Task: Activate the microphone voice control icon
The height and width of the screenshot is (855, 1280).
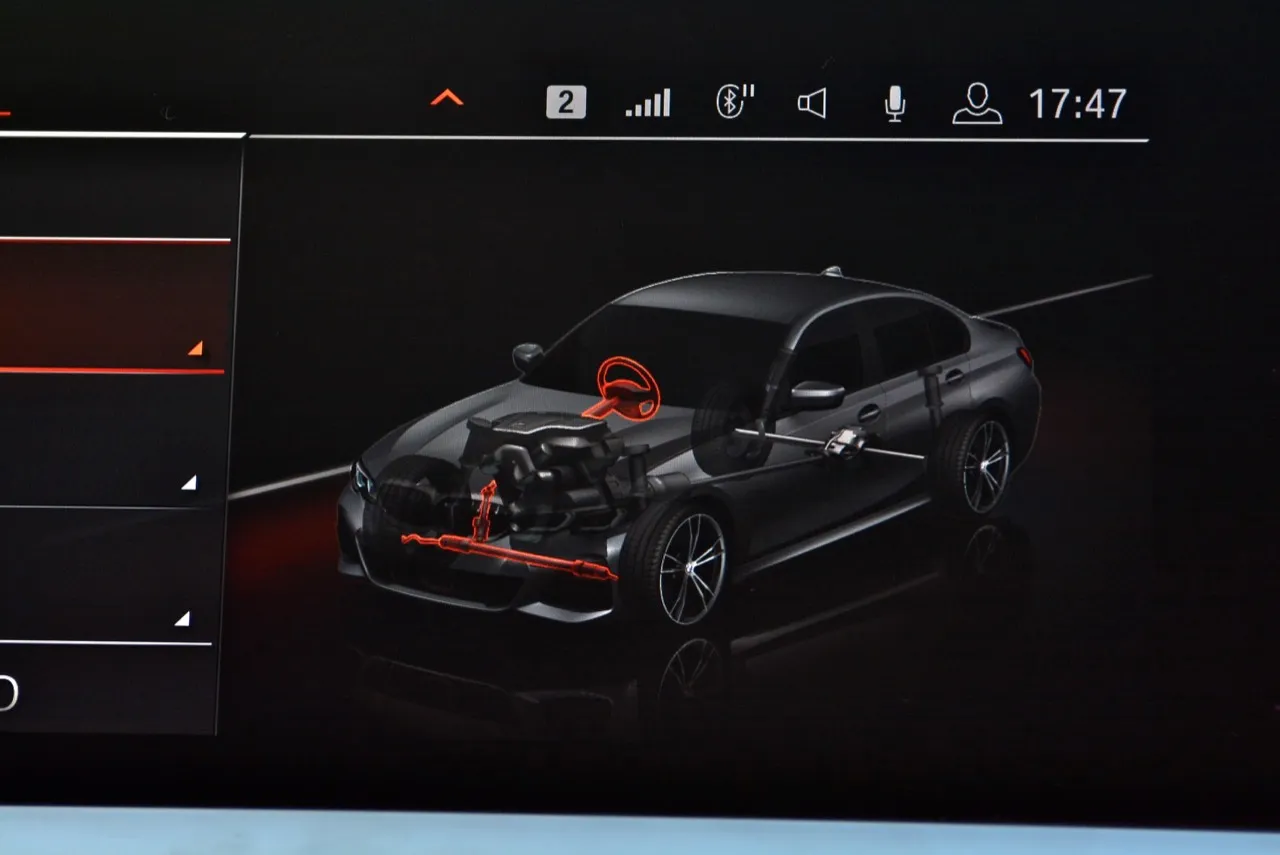Action: [895, 104]
